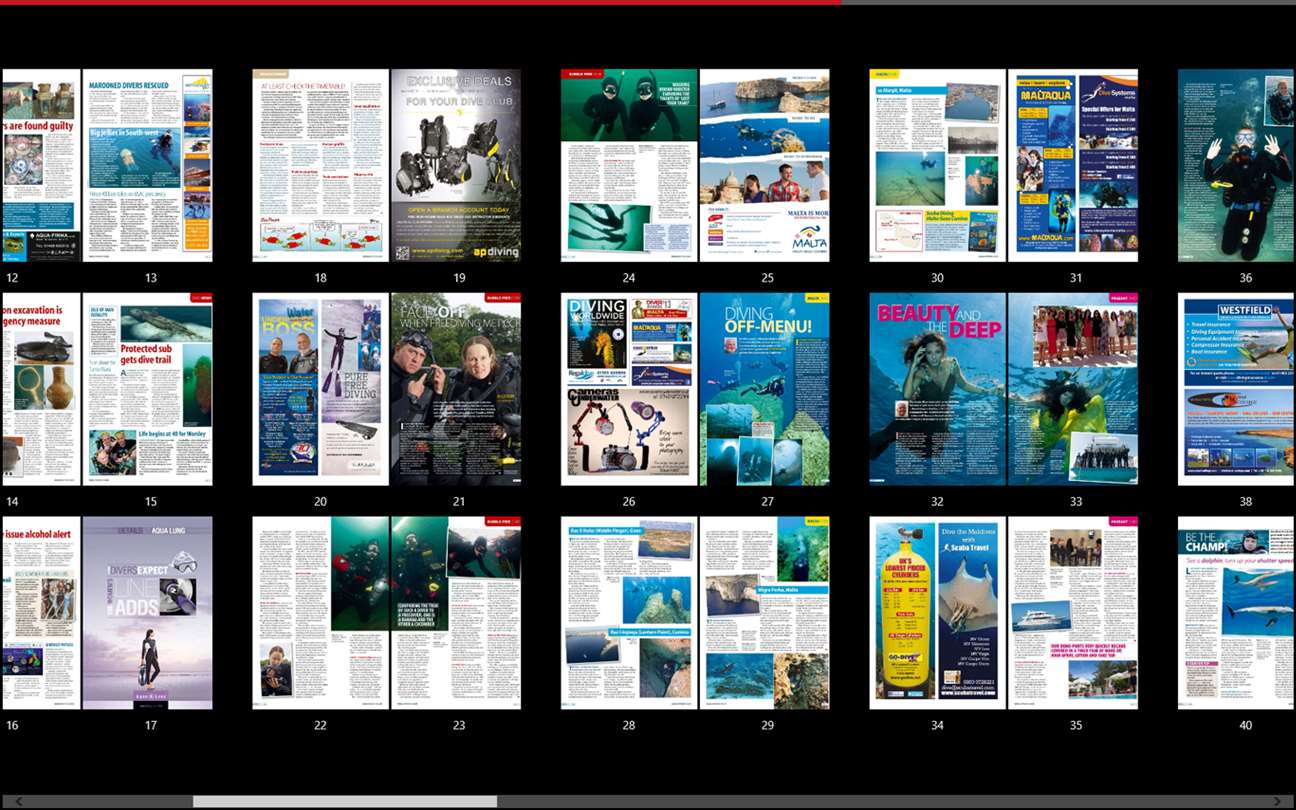Screen dimensions: 1296x810
Task: Open page 34 lowest priced cylinders advert thumbnail
Action: 938,613
